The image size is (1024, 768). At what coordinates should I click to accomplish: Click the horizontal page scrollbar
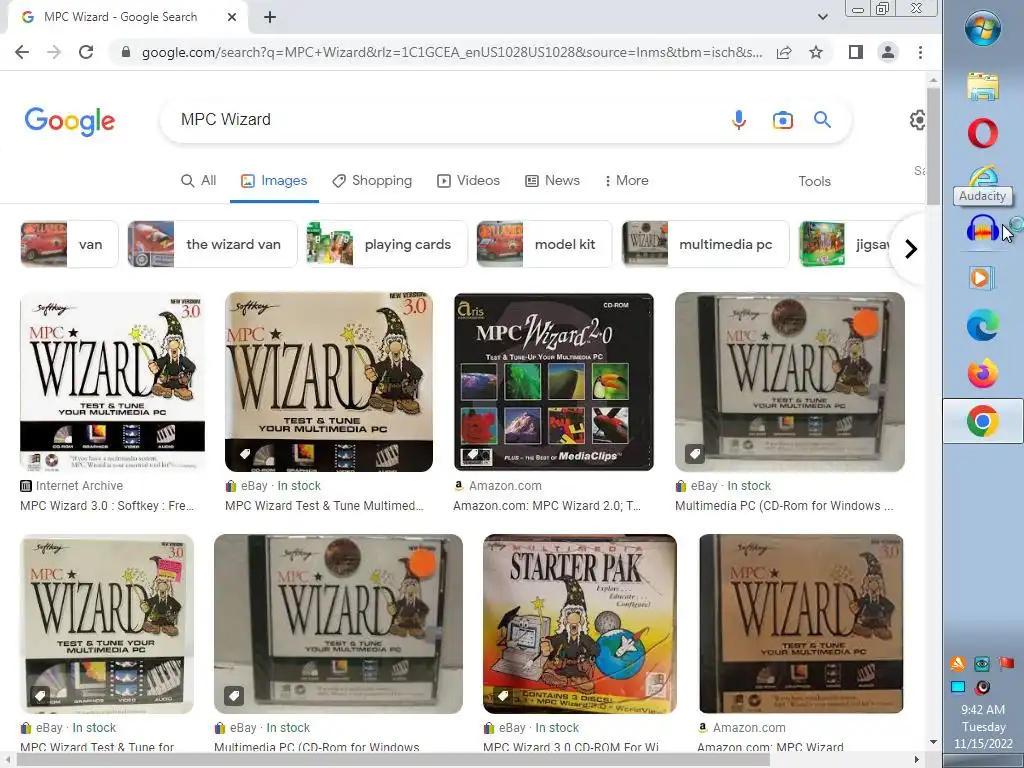(x=394, y=760)
